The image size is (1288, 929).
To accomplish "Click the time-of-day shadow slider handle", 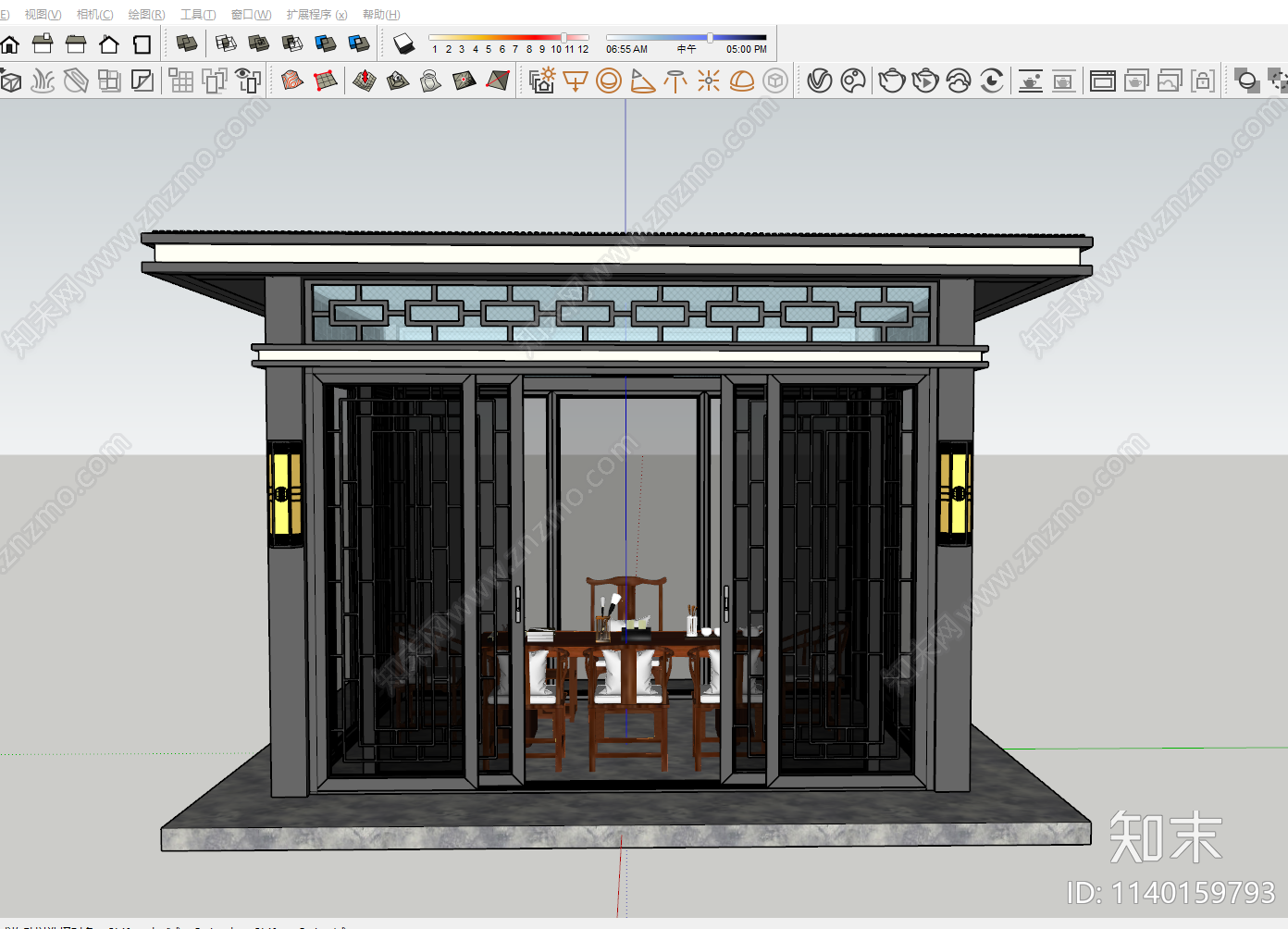I will 710,38.
